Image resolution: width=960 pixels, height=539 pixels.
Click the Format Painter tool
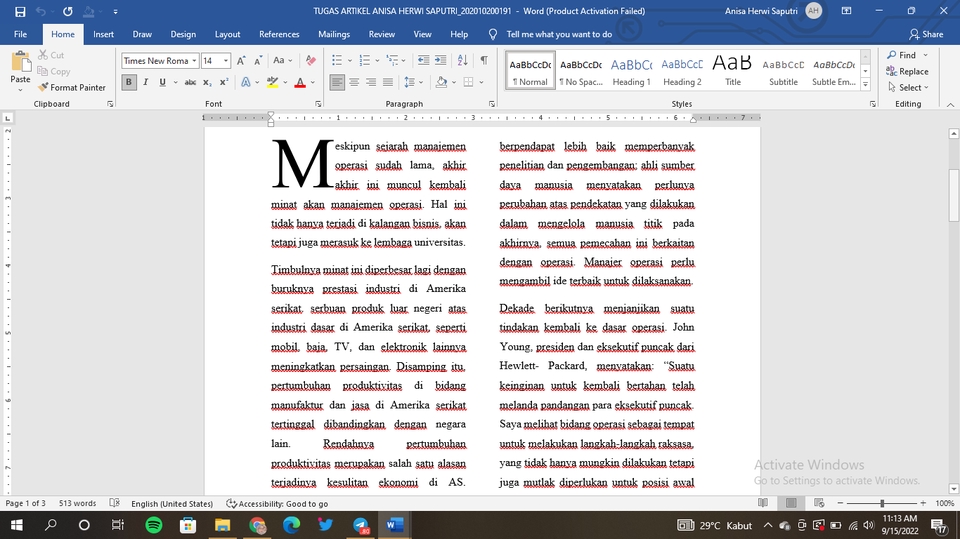click(71, 88)
